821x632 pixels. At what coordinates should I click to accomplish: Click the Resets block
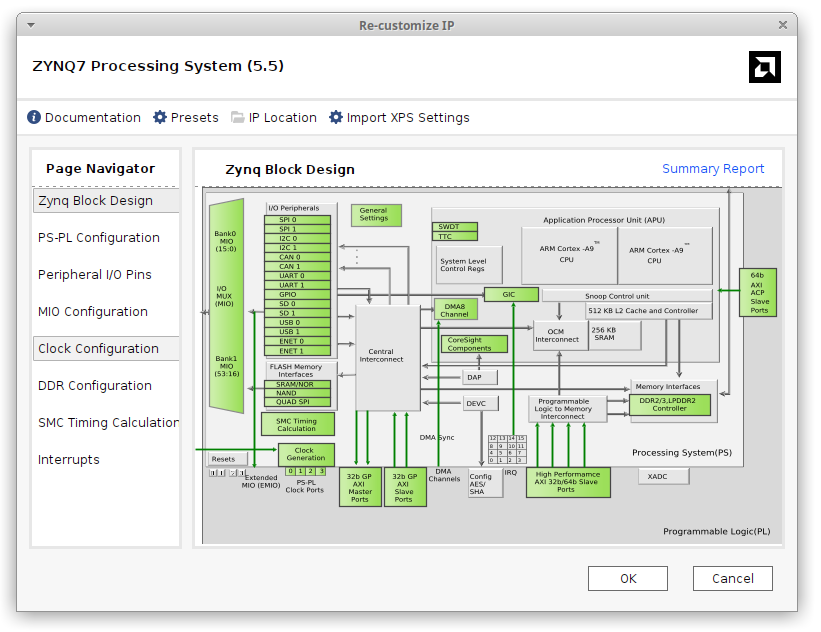(x=227, y=459)
